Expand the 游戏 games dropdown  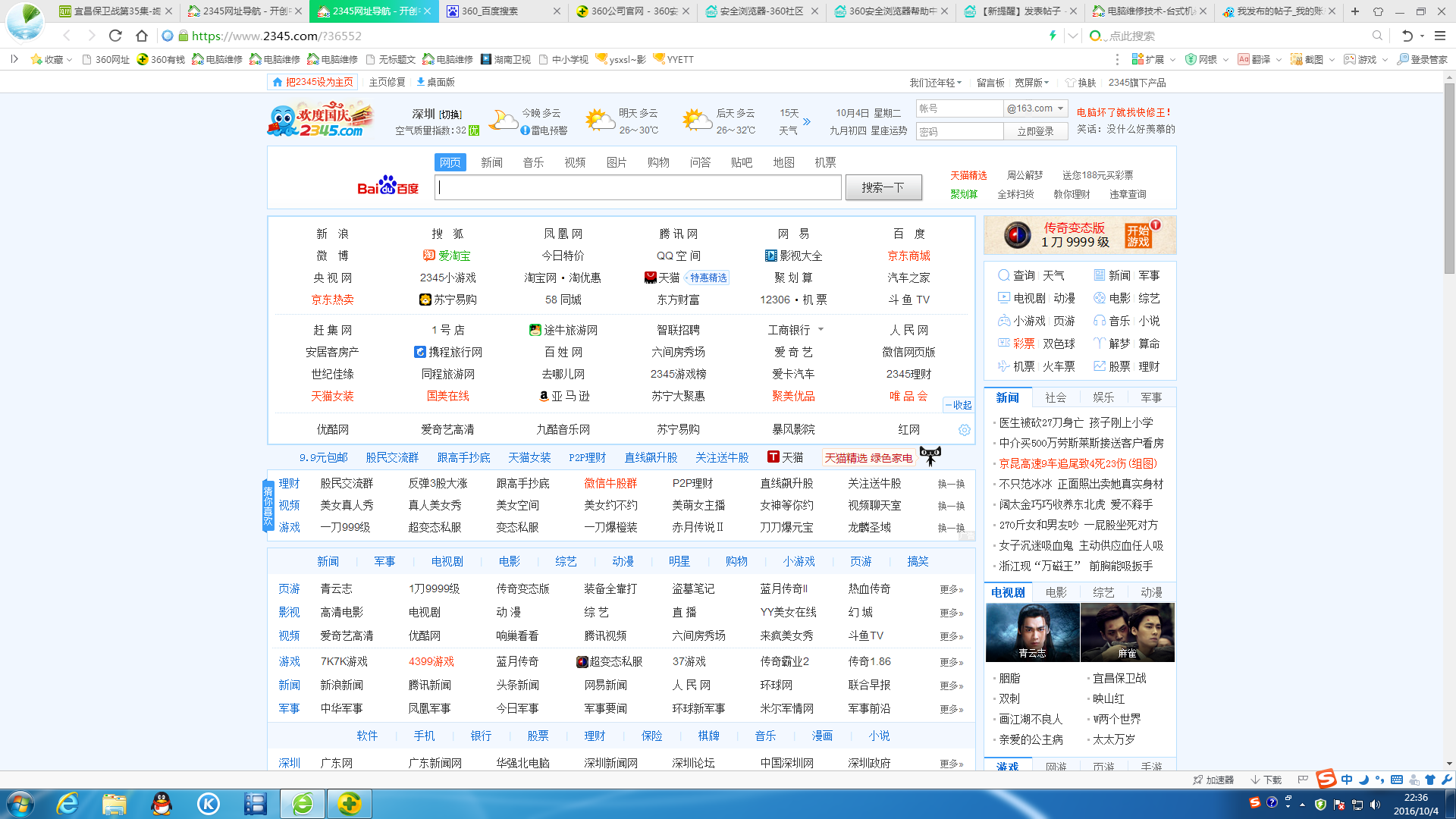click(1385, 59)
